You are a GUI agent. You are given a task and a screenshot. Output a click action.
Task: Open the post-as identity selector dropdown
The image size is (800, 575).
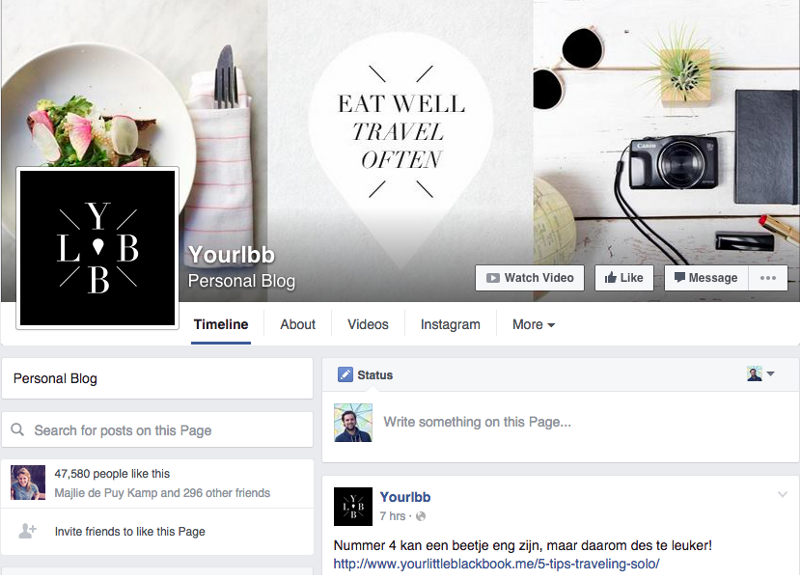click(761, 374)
